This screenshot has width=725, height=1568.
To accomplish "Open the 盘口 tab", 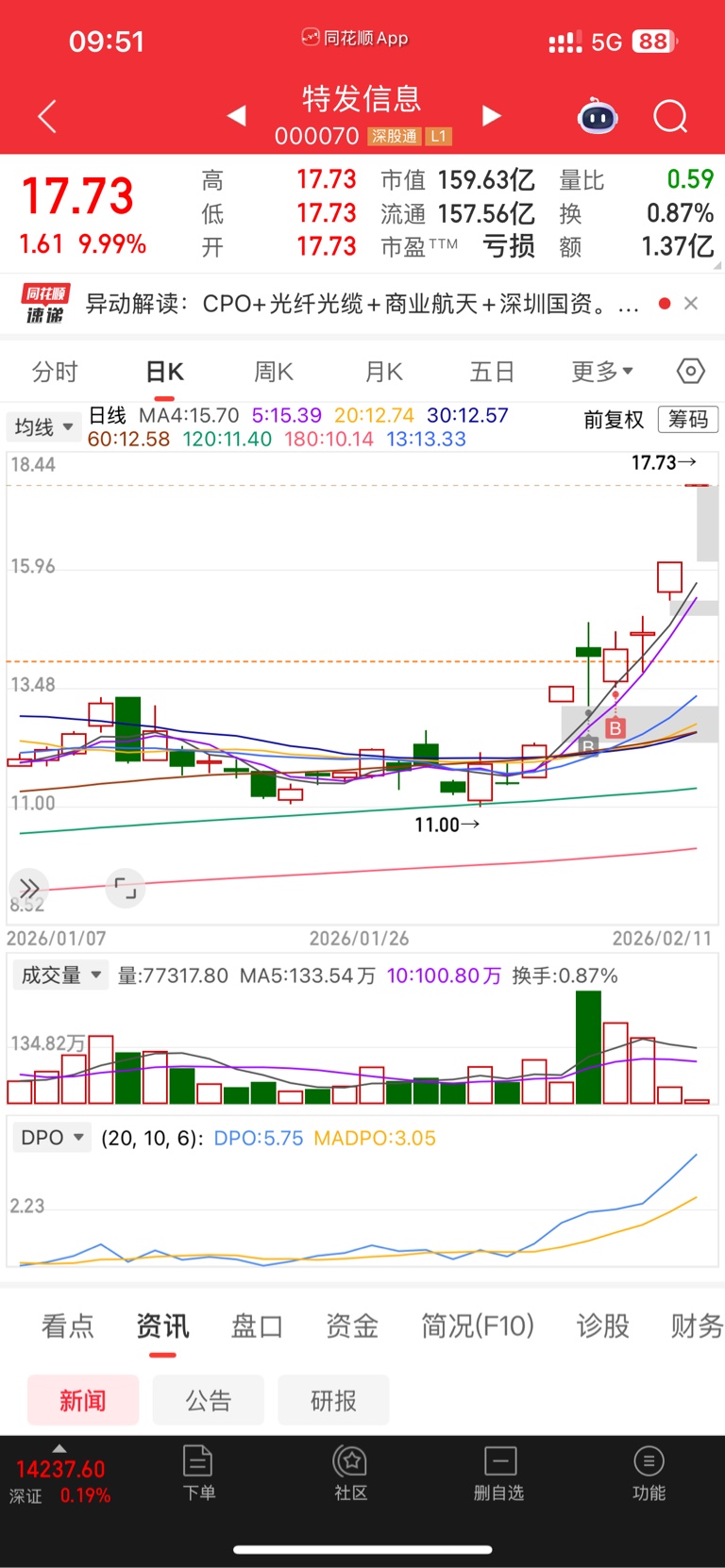I will 257,1326.
